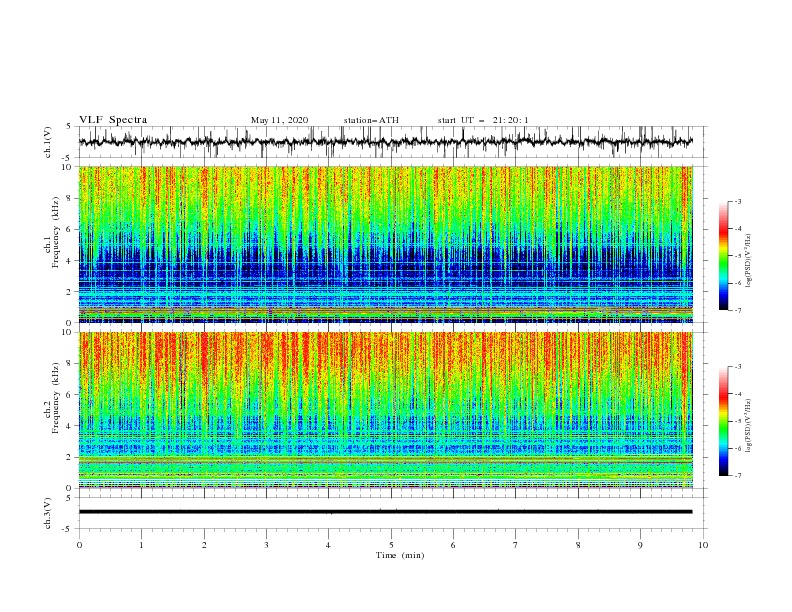
Task: Click the "2" tick on the time axis
Action: [x=204, y=545]
